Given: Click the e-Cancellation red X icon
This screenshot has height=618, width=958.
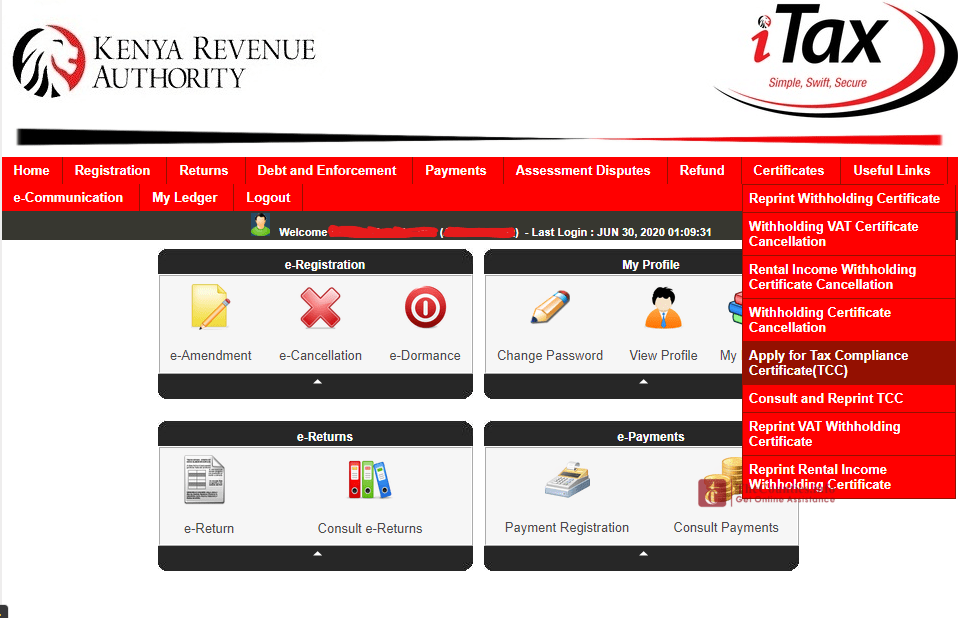Looking at the screenshot, I should point(320,308).
